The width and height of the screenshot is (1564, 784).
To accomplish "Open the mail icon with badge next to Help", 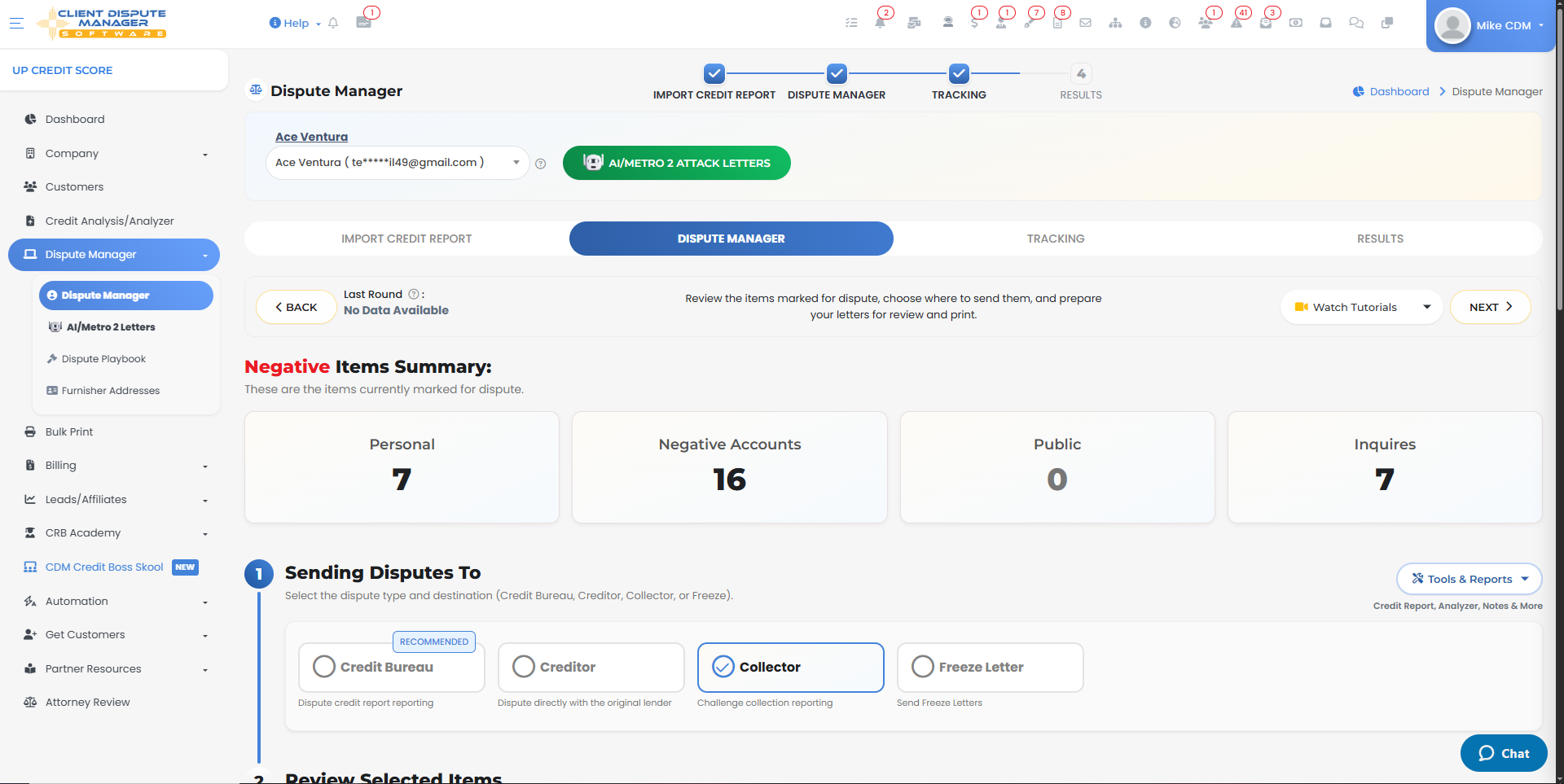I will click(363, 23).
